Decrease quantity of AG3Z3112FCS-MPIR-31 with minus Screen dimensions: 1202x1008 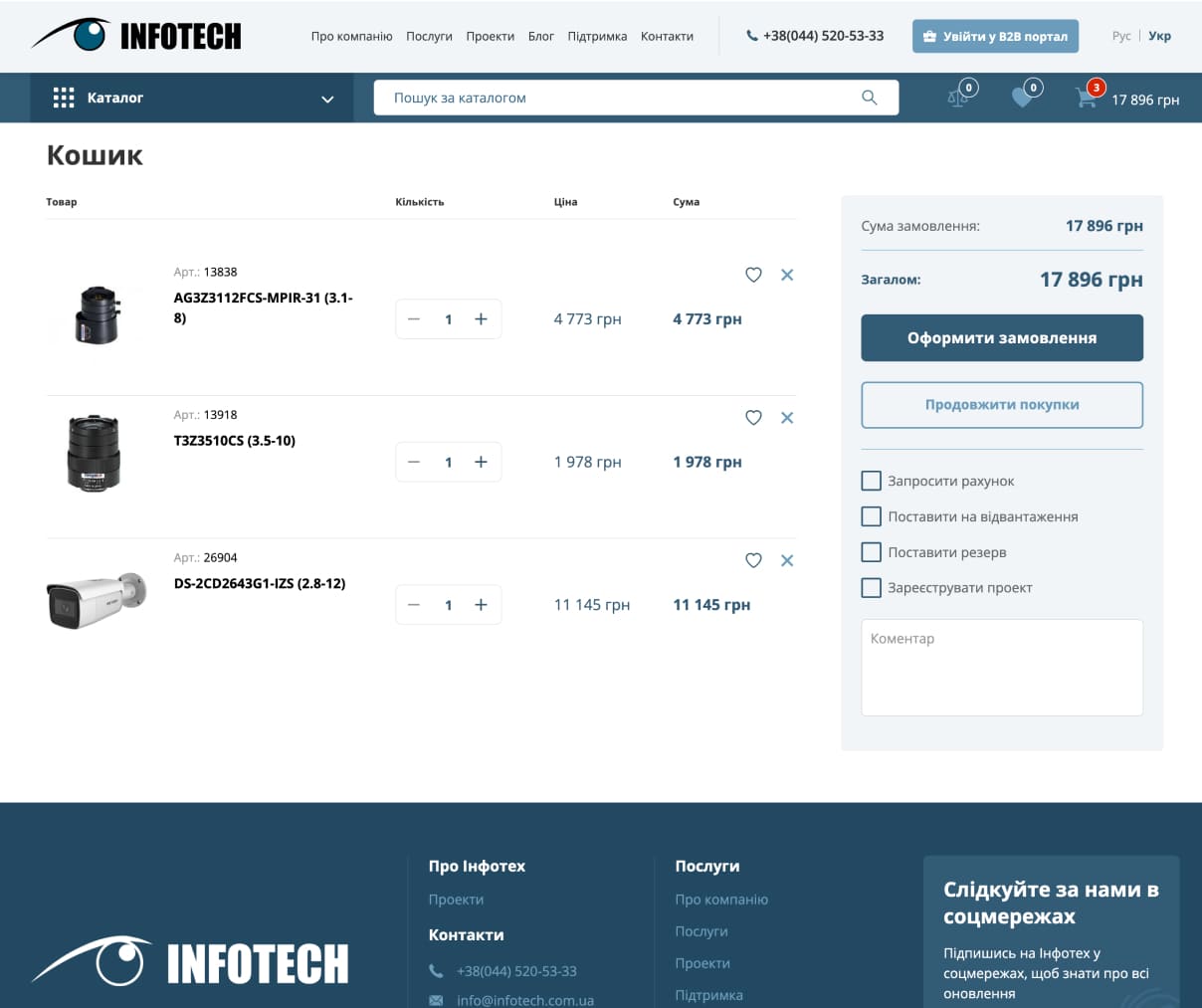(414, 319)
